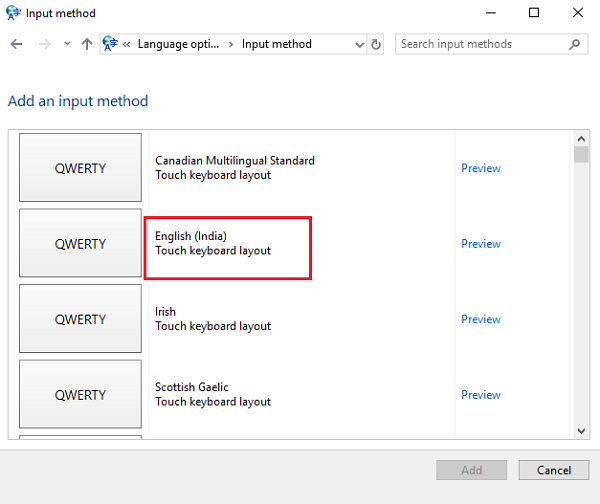Click the up one level arrow
Screen dimensions: 600x504
pyautogui.click(x=87, y=44)
